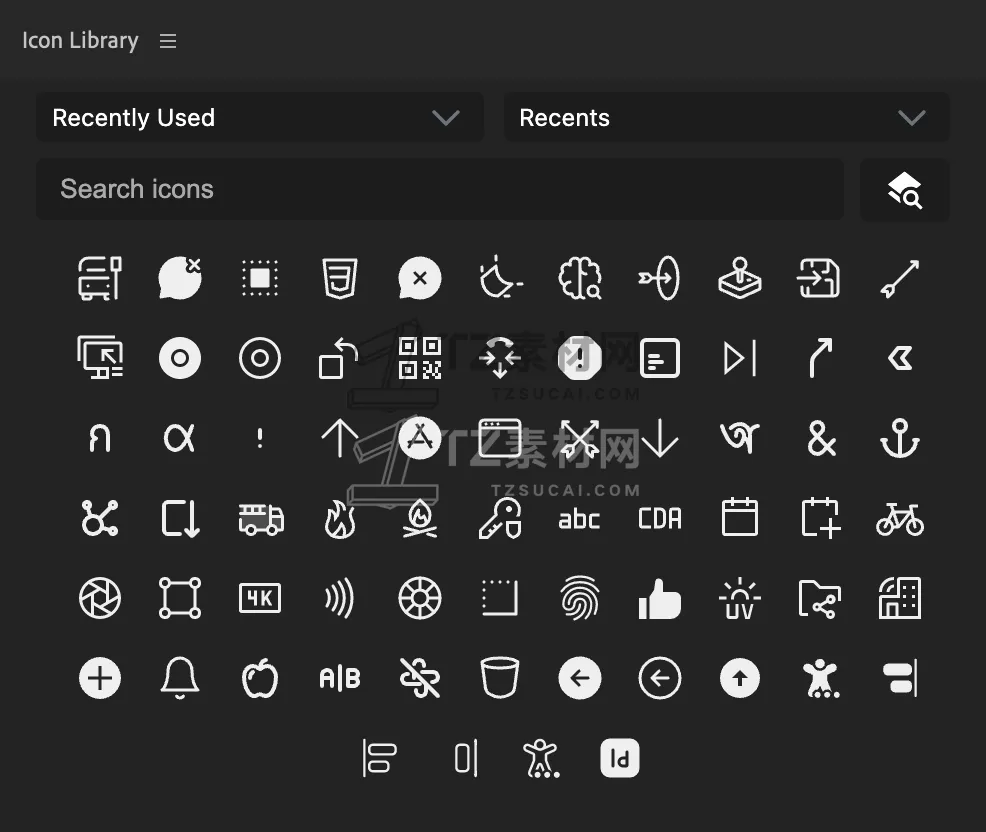Pick the flame icon
Screen dimensions: 986x832
coord(340,519)
